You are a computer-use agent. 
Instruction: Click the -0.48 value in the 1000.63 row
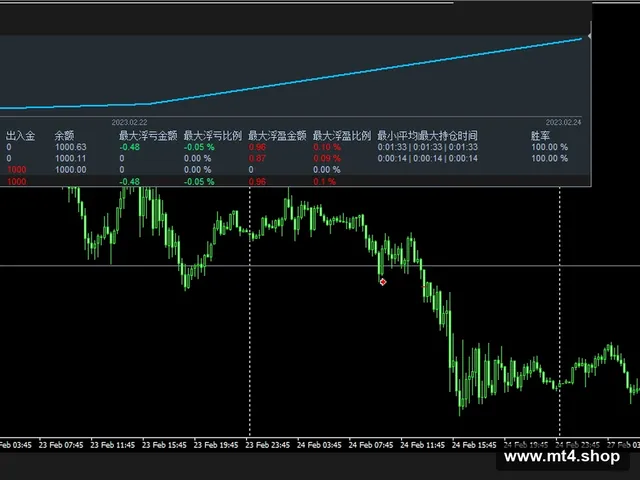[x=129, y=147]
